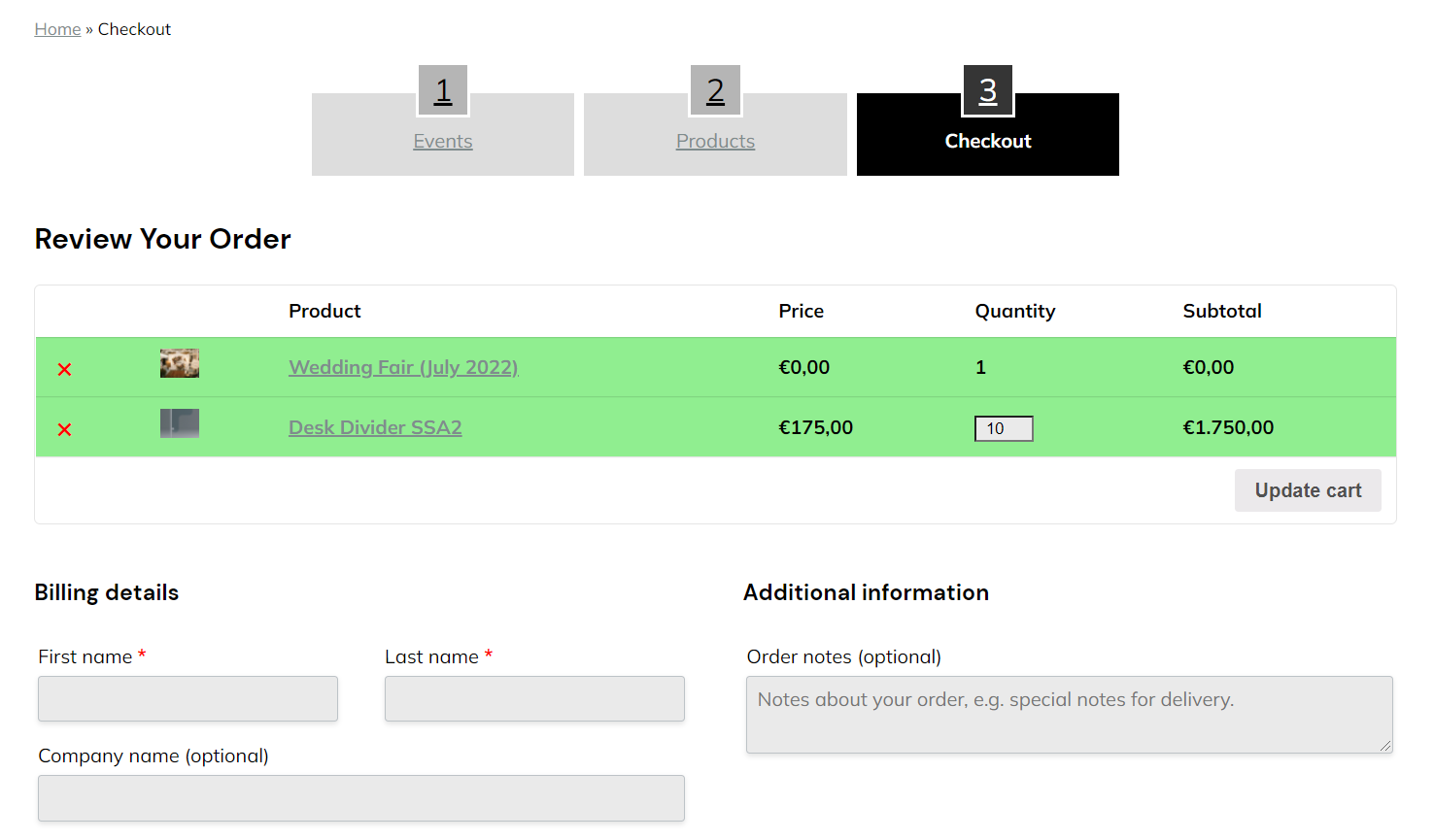Remove Desk Divider SSA2 from cart
This screenshot has width=1434, height=840.
[x=64, y=429]
